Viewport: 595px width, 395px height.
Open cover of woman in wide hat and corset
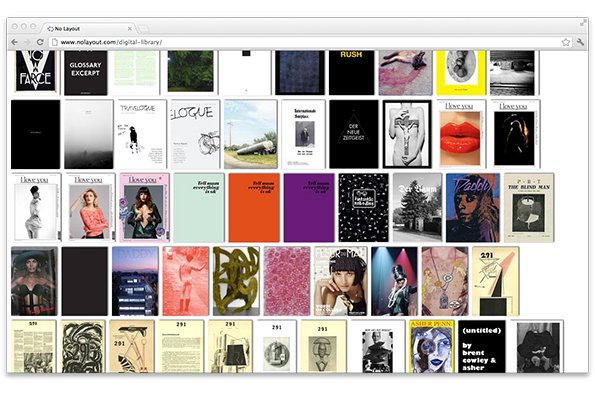[x=35, y=281]
